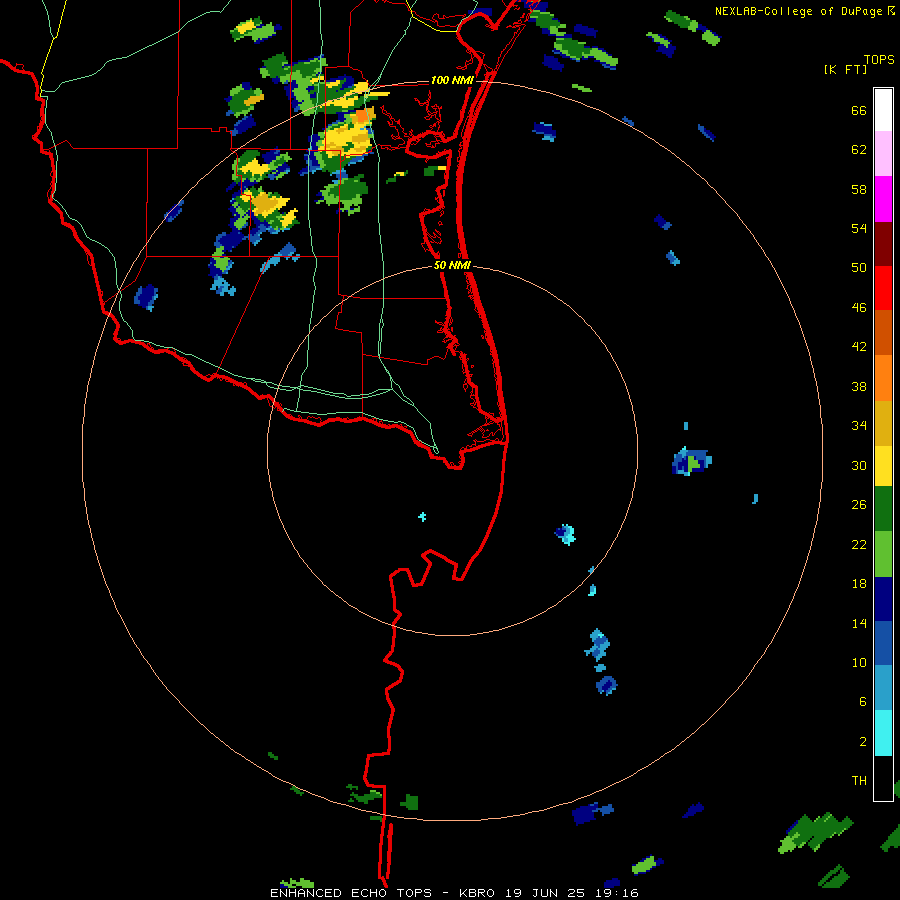The width and height of the screenshot is (900, 900).
Task: Pick the dark red maroon swatch on scale
Action: point(883,243)
